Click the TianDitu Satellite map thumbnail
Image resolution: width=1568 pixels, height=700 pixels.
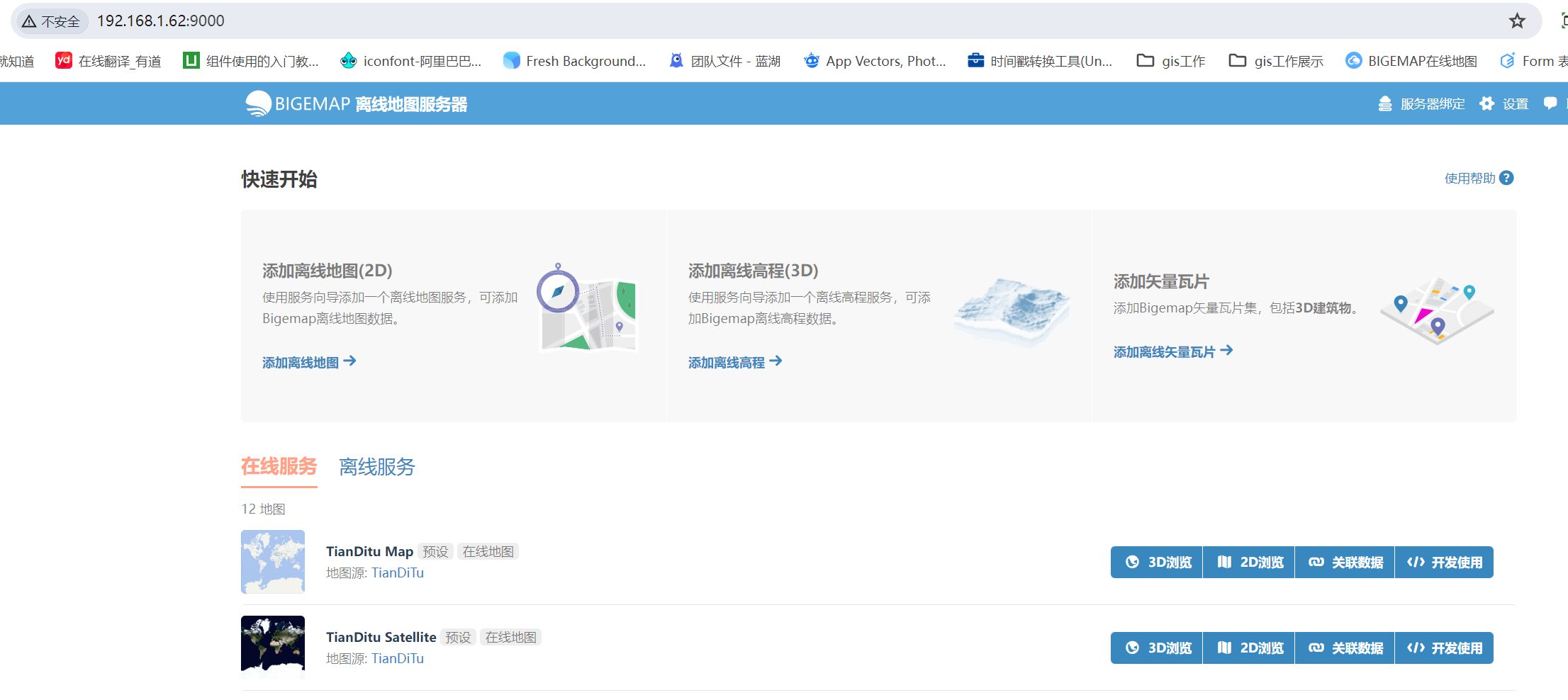[x=273, y=648]
